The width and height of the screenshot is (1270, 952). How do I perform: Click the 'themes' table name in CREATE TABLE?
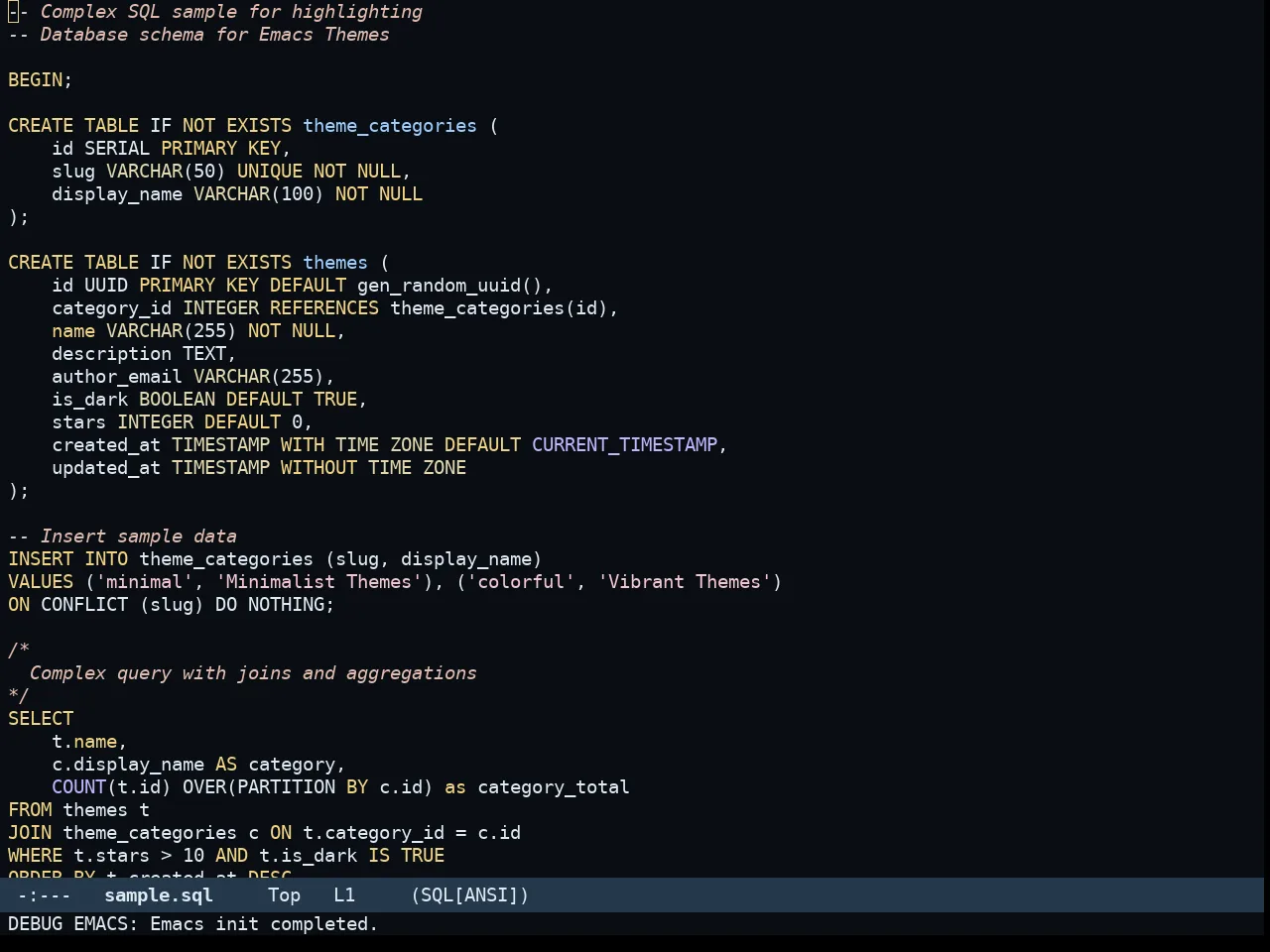[335, 263]
